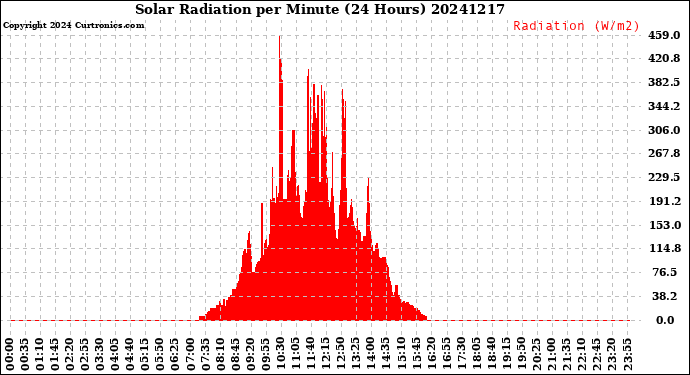The height and width of the screenshot is (375, 690).
Task: Click the 382.5 y-axis value
Action: (664, 83)
